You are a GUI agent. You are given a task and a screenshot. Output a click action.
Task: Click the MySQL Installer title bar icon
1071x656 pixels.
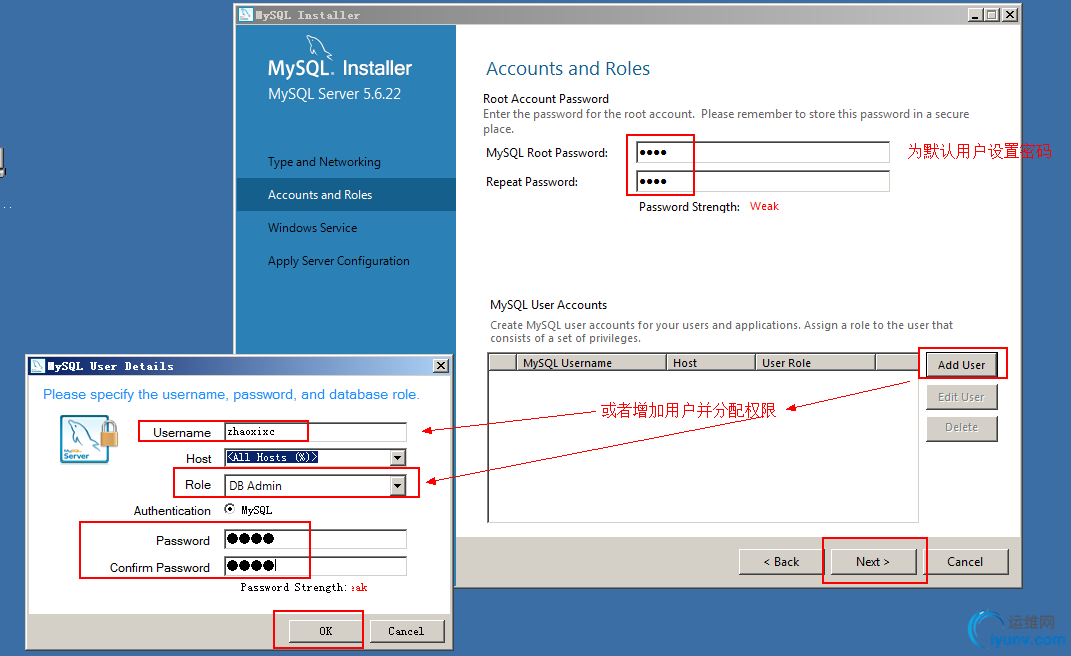pos(246,14)
